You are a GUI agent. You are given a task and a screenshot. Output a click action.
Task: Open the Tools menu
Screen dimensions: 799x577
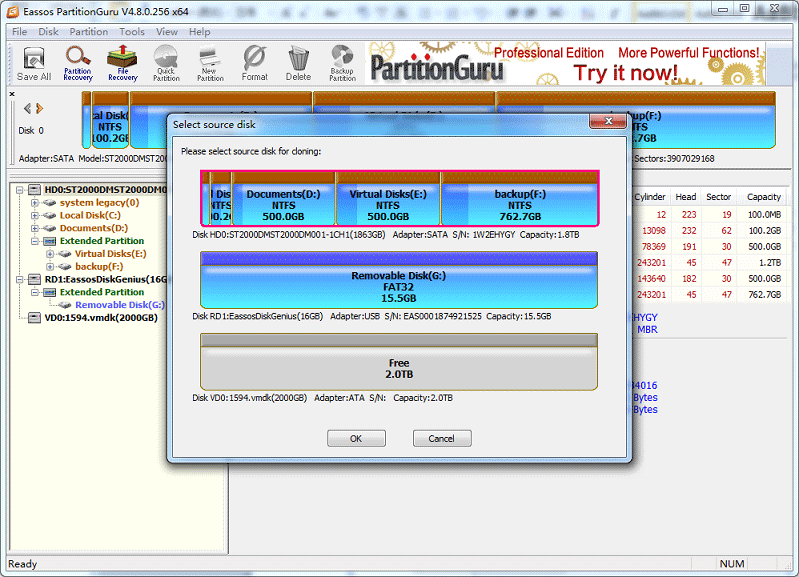[x=132, y=32]
